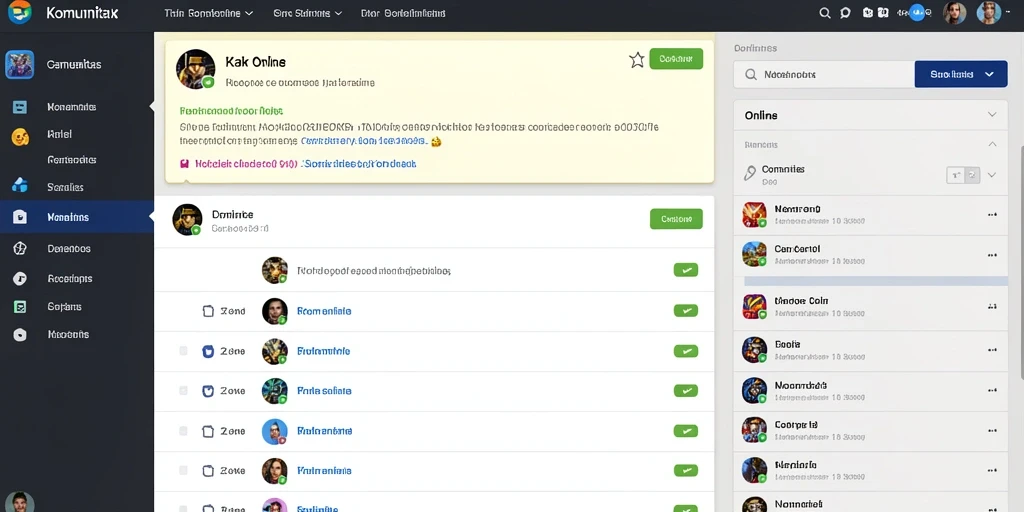Tick the checkbox on Rnlnenbne row
The image size is (1024, 512).
184,431
